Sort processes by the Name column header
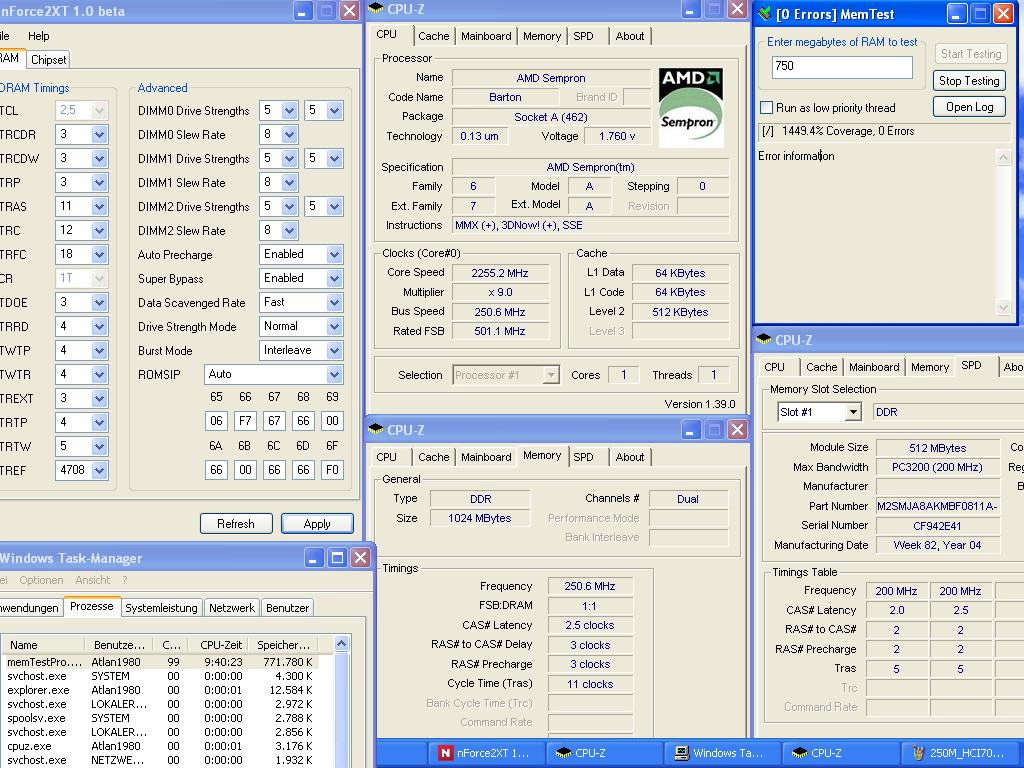This screenshot has height=768, width=1024. (x=43, y=645)
